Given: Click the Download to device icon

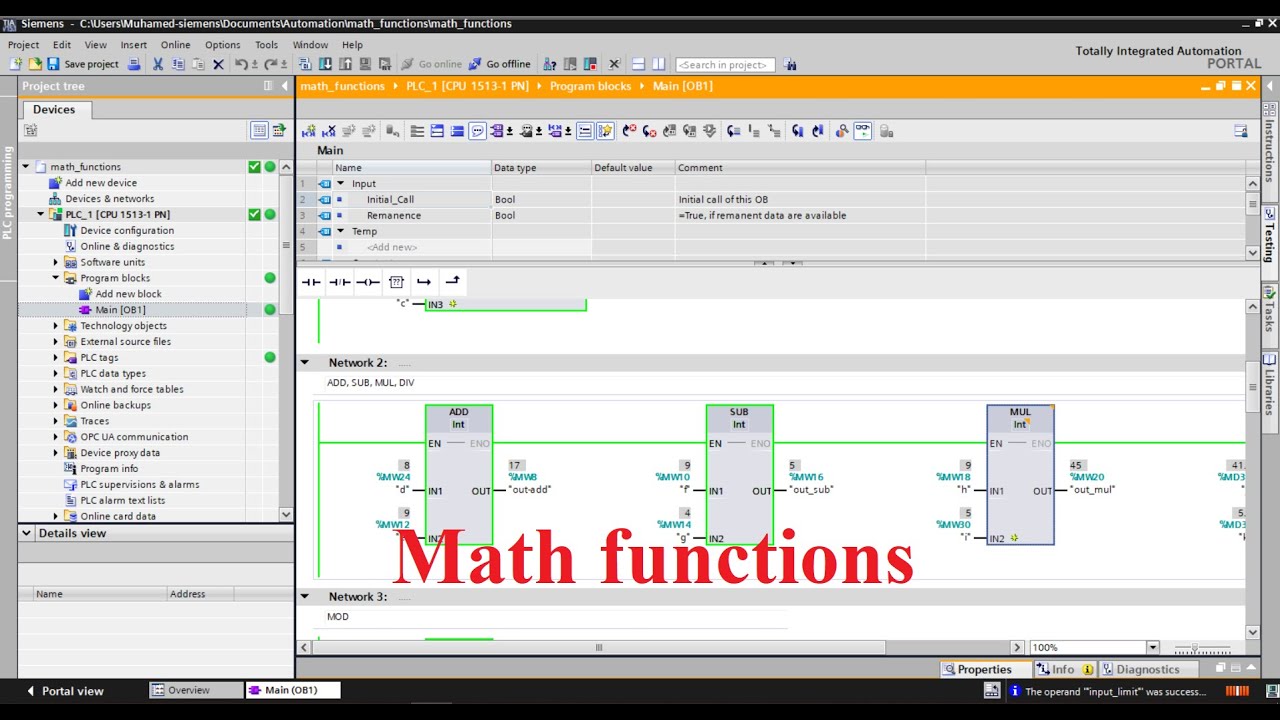Looking at the screenshot, I should [x=325, y=64].
